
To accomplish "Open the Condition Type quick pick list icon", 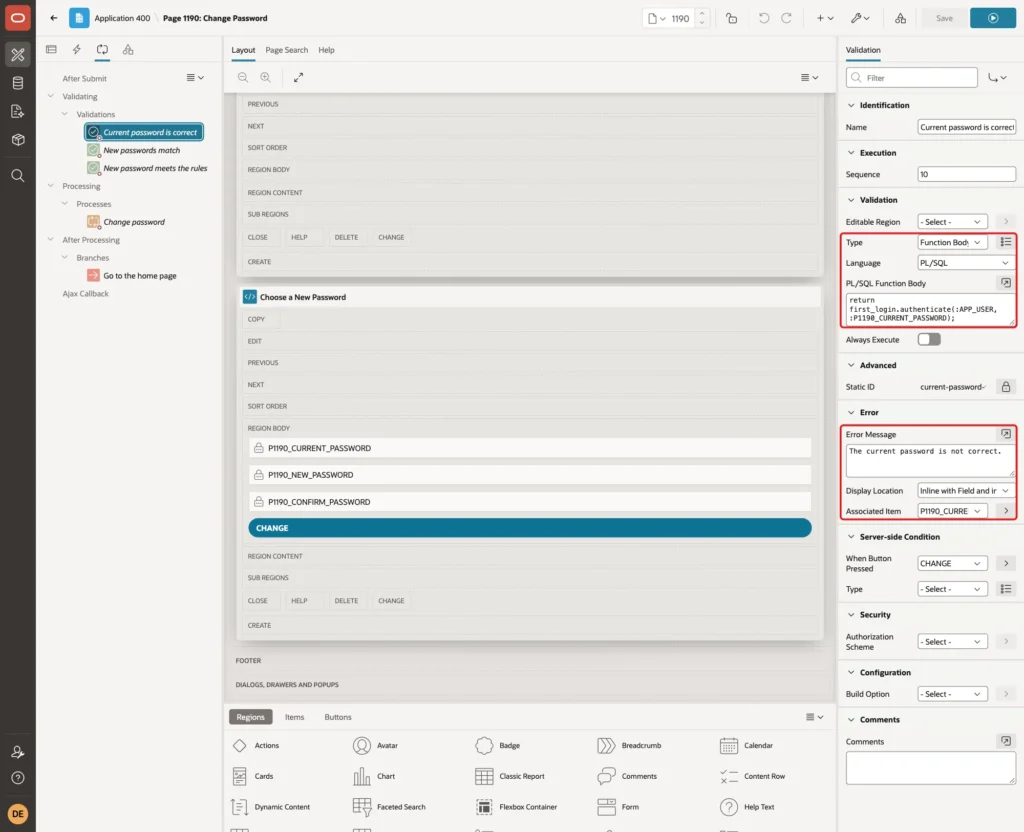I will [1006, 589].
